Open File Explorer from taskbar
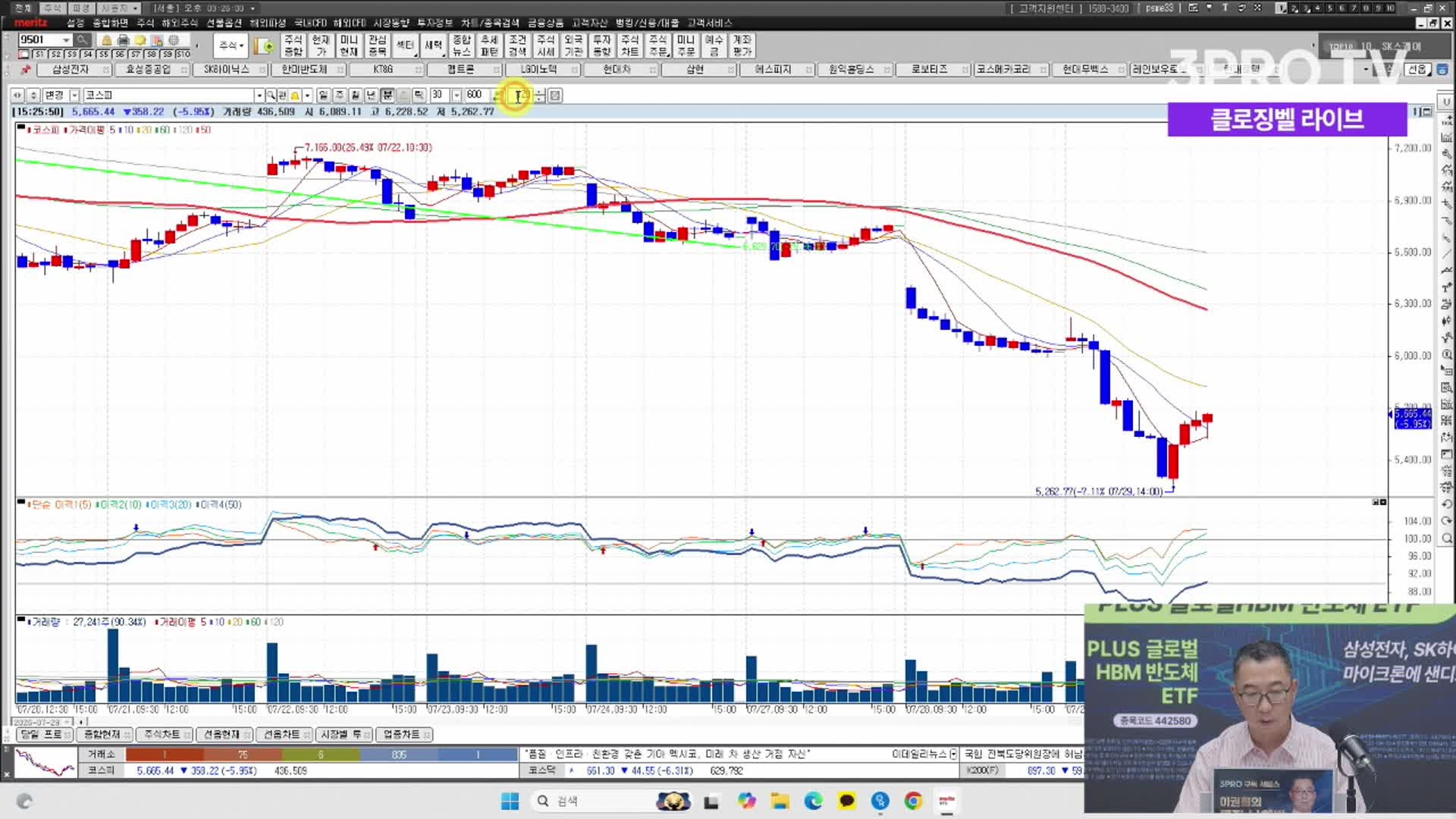The height and width of the screenshot is (819, 1456). coord(780,802)
